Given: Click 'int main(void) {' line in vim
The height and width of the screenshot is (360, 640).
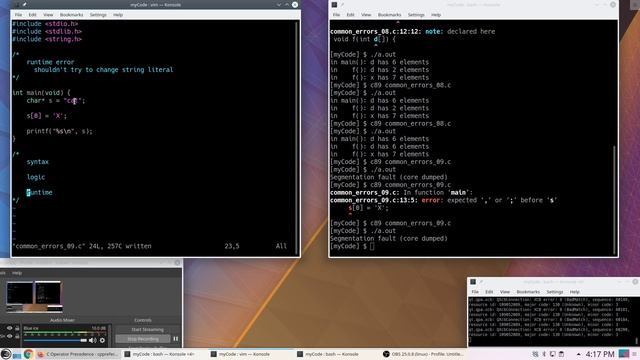Looking at the screenshot, I should [41, 93].
